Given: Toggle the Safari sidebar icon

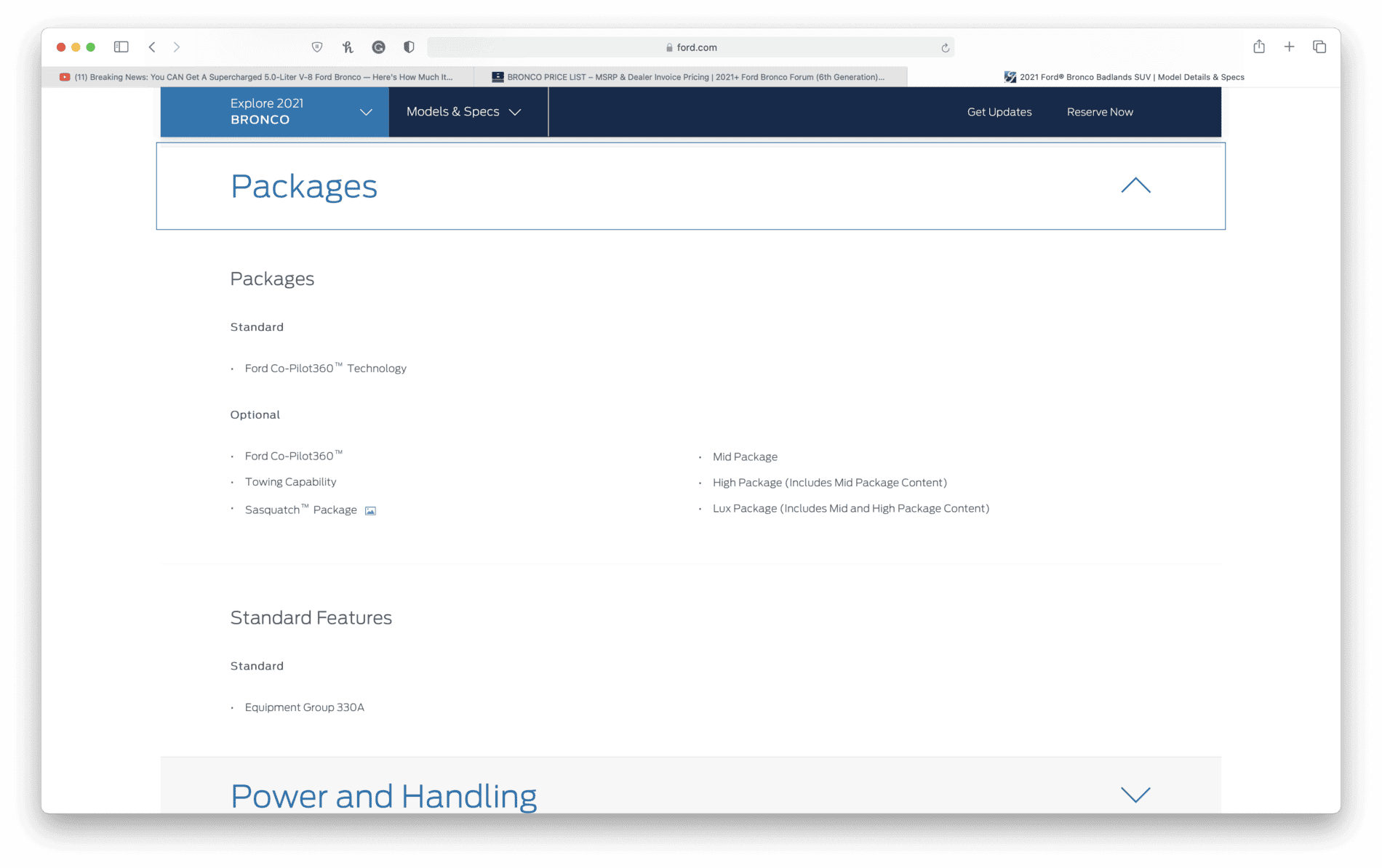Looking at the screenshot, I should click(x=121, y=47).
